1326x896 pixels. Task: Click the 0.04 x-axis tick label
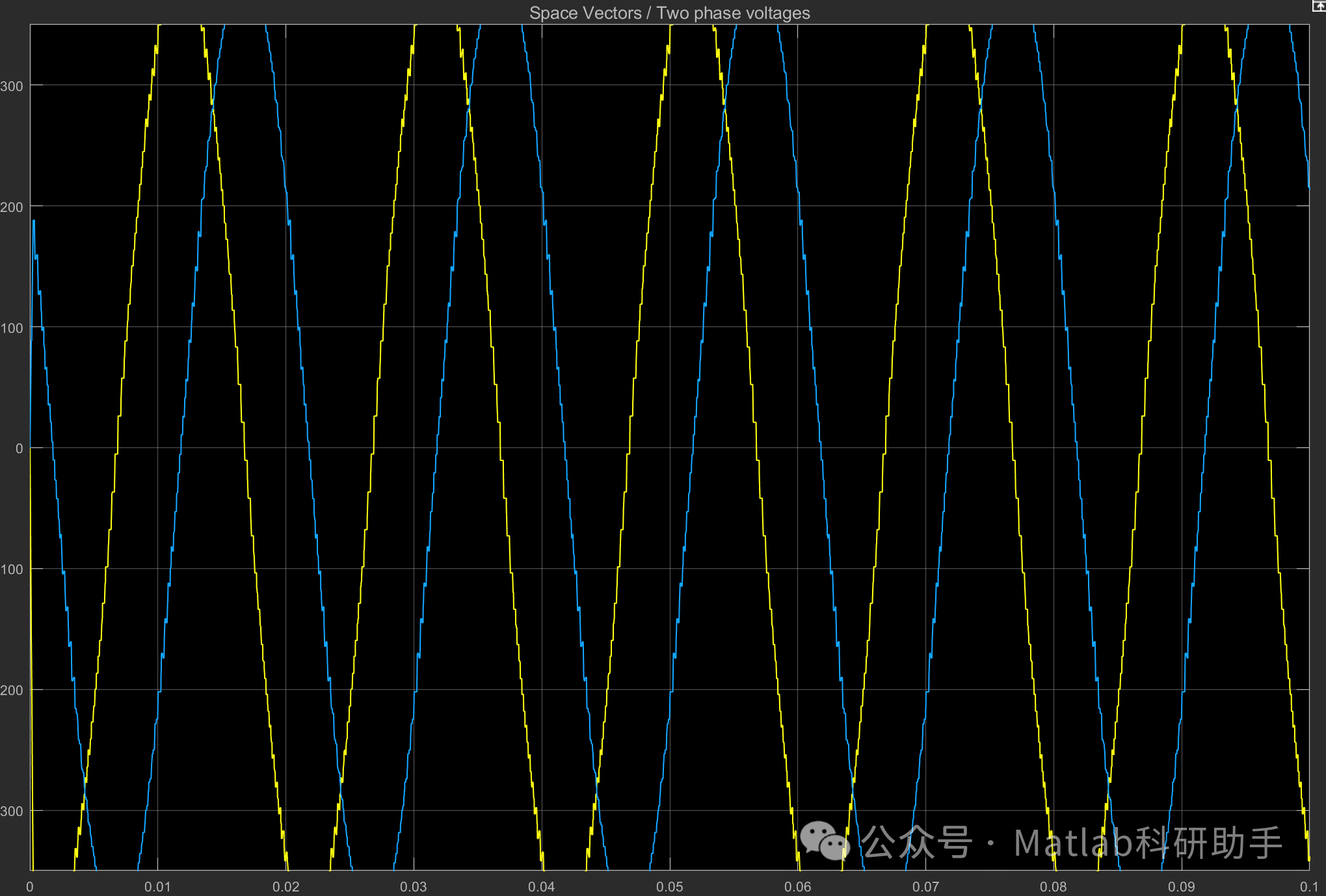point(541,887)
